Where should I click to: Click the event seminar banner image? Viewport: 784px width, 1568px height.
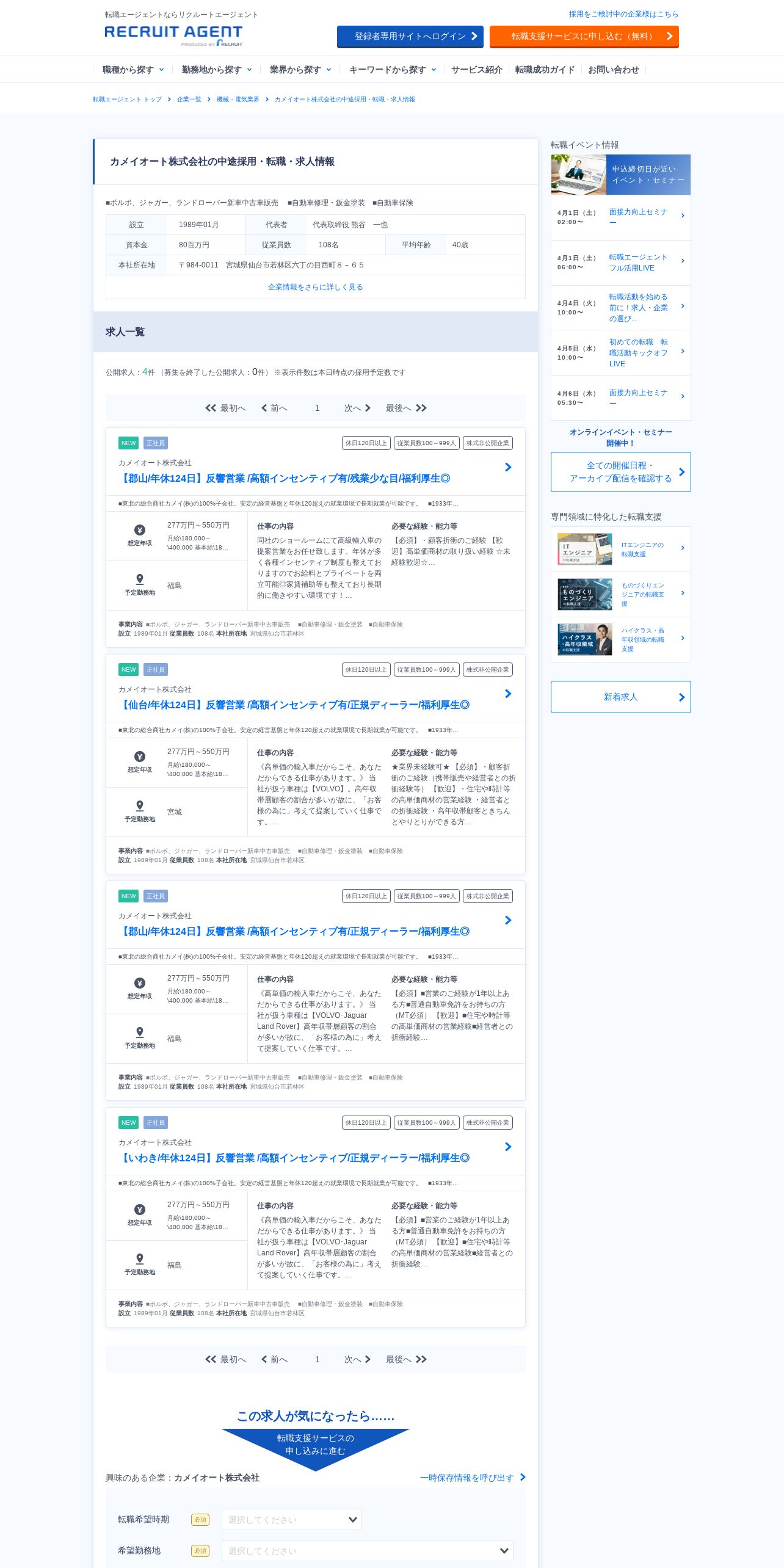(621, 175)
